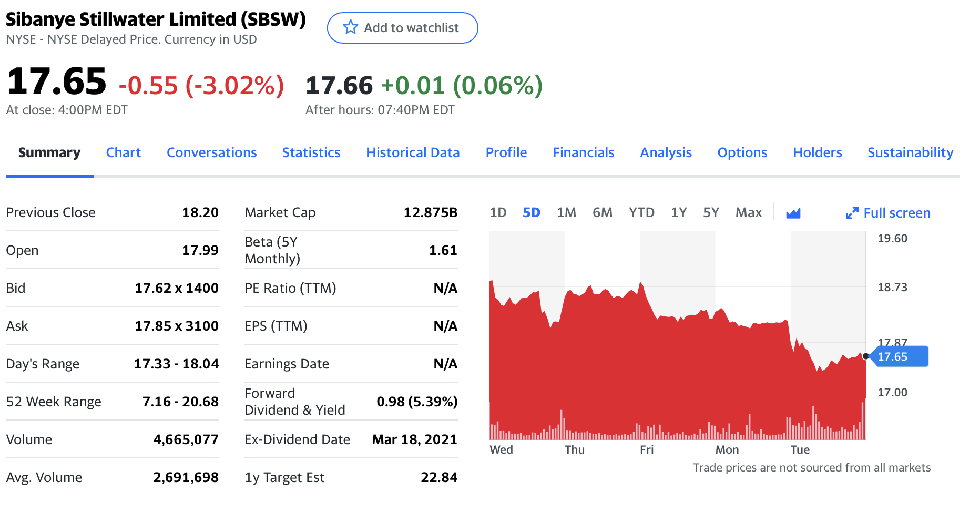This screenshot has width=960, height=513.
Task: Open the Historical Data tab
Action: 413,152
